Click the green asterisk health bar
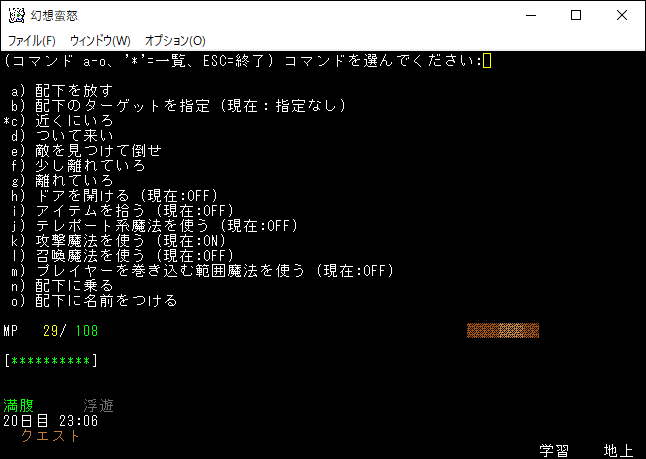646x459 pixels. tap(53, 361)
